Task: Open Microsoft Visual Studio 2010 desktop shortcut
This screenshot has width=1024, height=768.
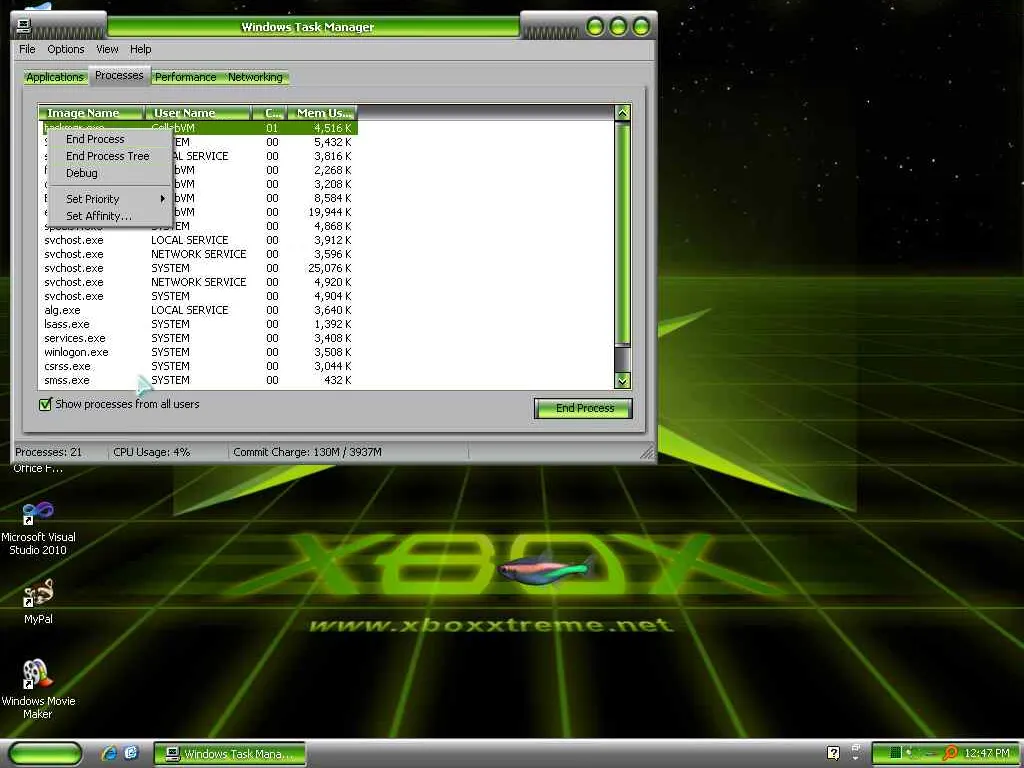Action: (38, 528)
